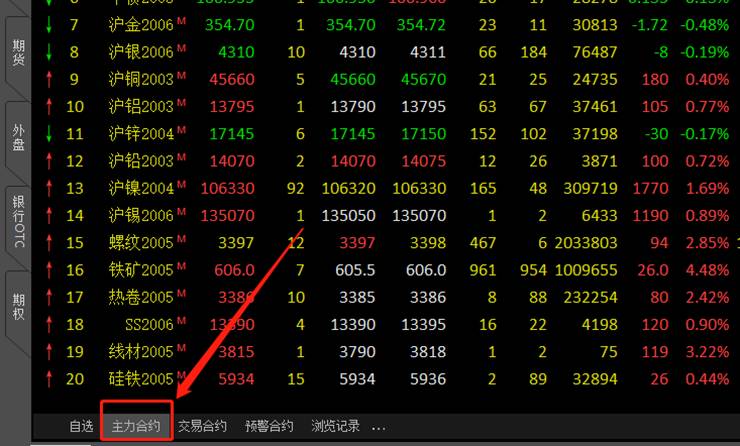
Task: Click the volume value 1009655
Action: click(x=586, y=270)
